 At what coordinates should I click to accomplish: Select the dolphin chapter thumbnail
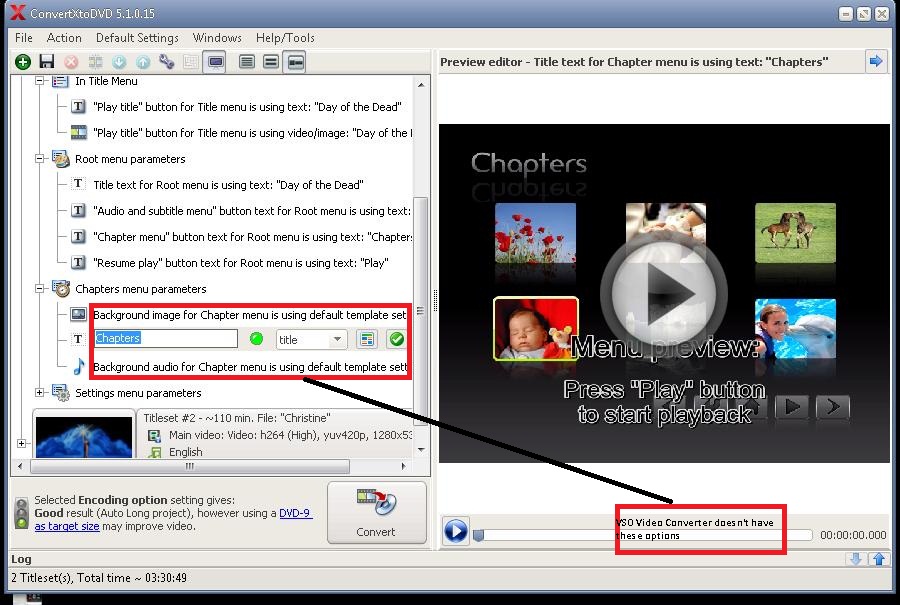click(x=795, y=328)
